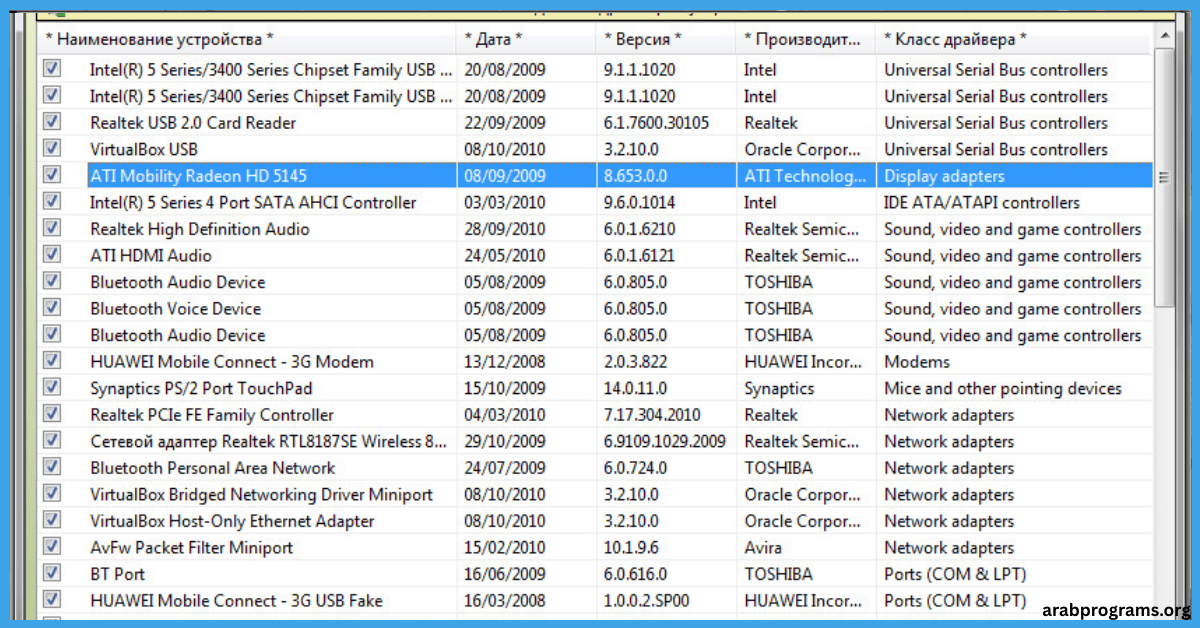
Task: Sort by Класс драйвера column header
Action: click(x=1014, y=40)
